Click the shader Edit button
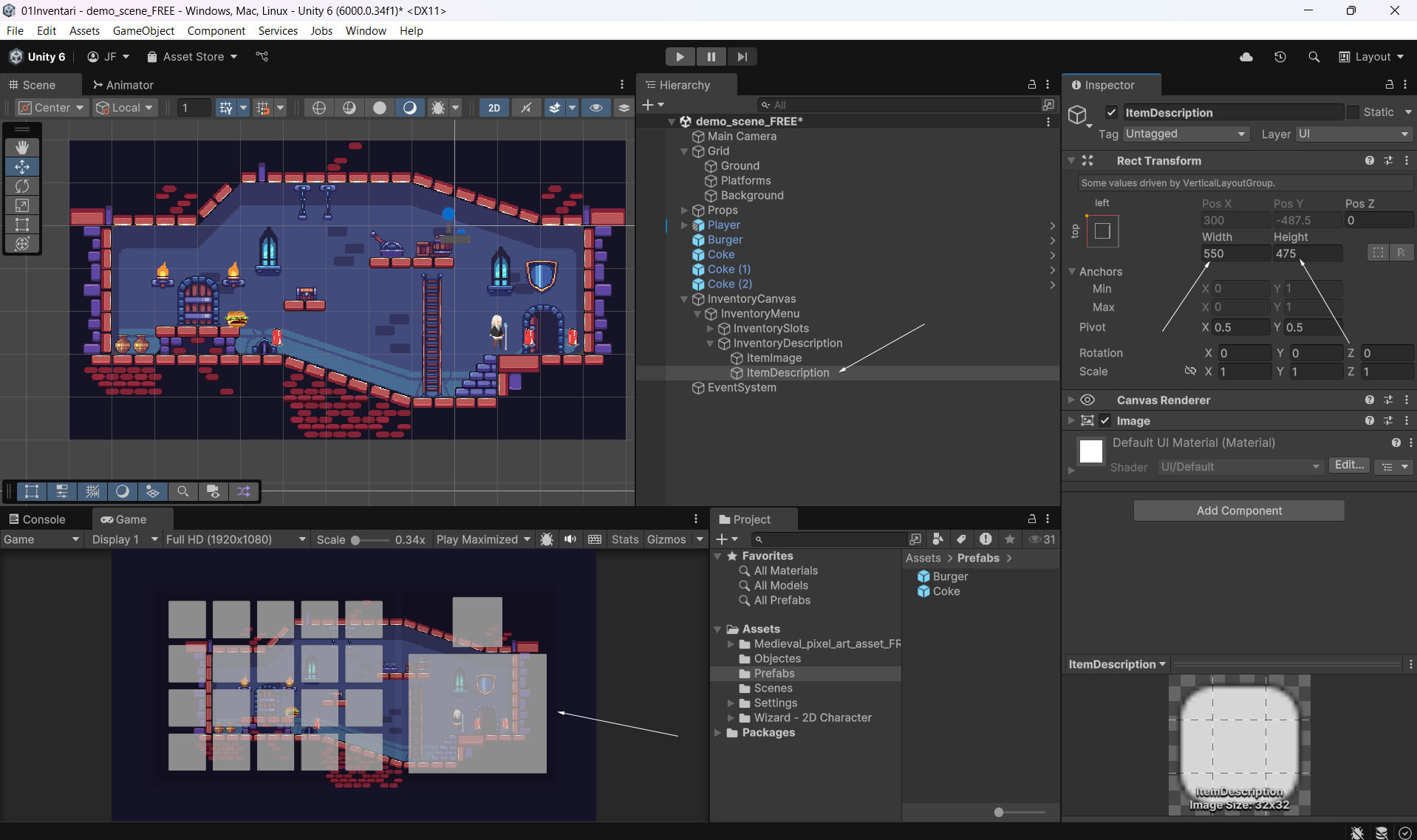The height and width of the screenshot is (840, 1417). tap(1349, 465)
